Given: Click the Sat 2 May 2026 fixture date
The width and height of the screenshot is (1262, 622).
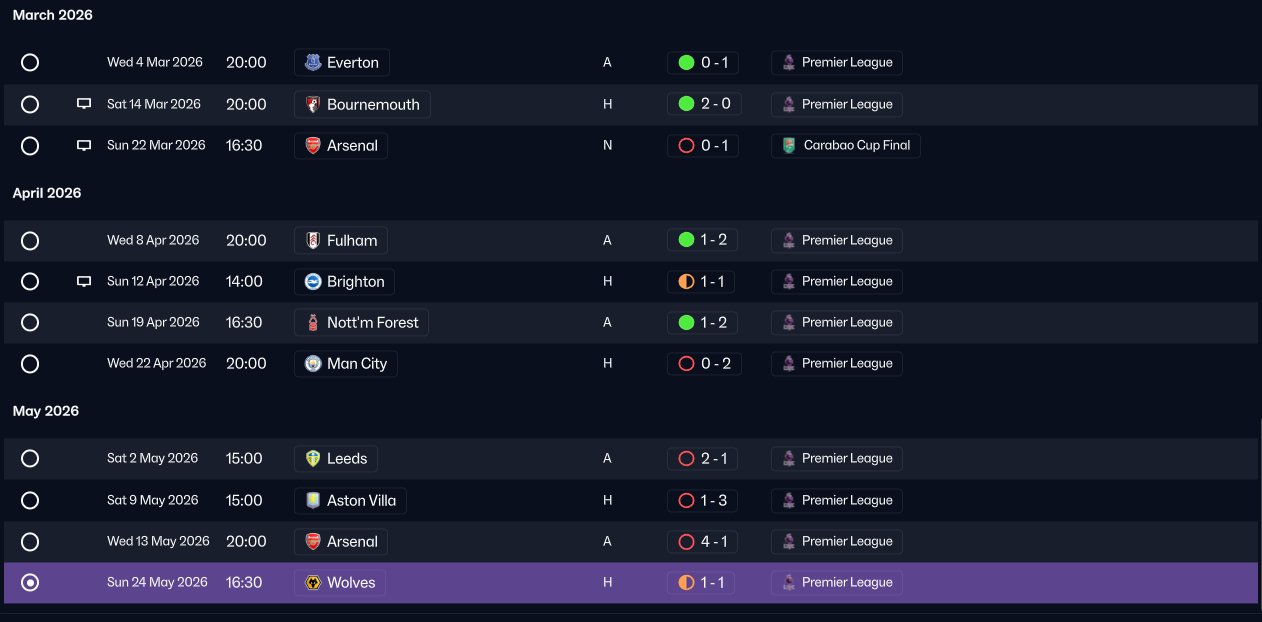Looking at the screenshot, I should (x=153, y=459).
